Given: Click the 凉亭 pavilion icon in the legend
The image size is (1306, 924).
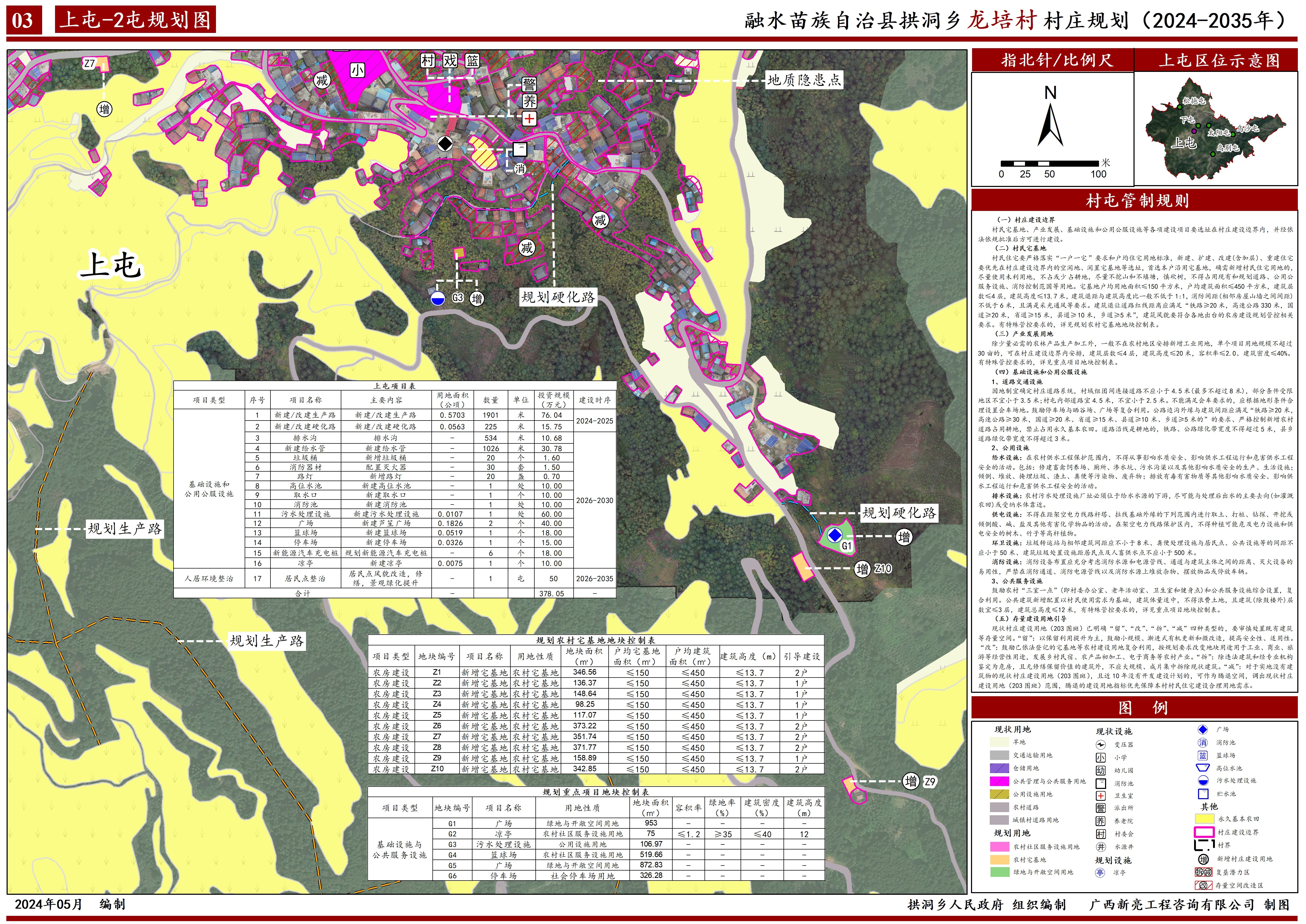Looking at the screenshot, I should [x=1101, y=873].
